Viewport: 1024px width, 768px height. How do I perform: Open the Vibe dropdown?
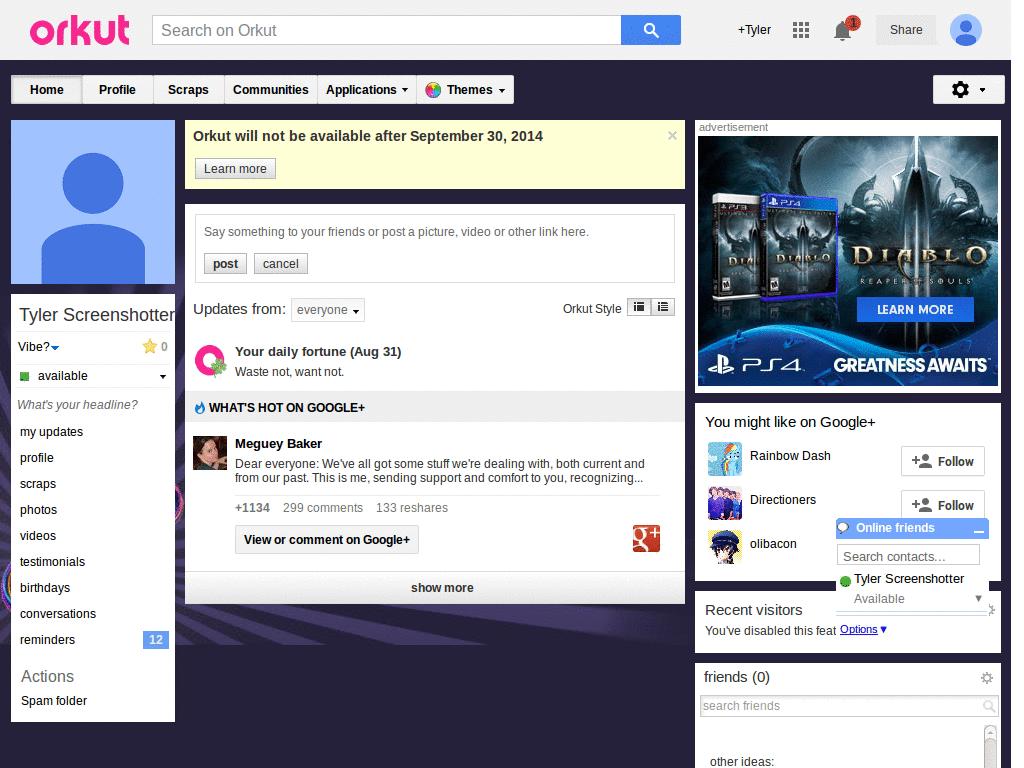pyautogui.click(x=39, y=347)
